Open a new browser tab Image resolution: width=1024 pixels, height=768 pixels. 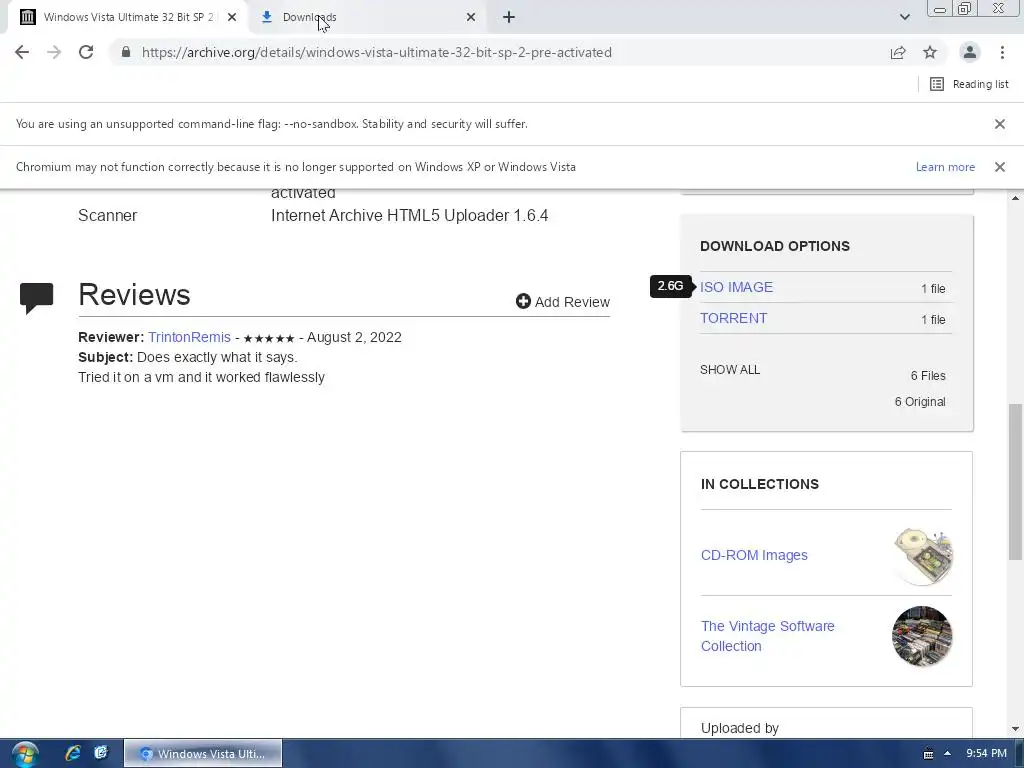pyautogui.click(x=509, y=18)
